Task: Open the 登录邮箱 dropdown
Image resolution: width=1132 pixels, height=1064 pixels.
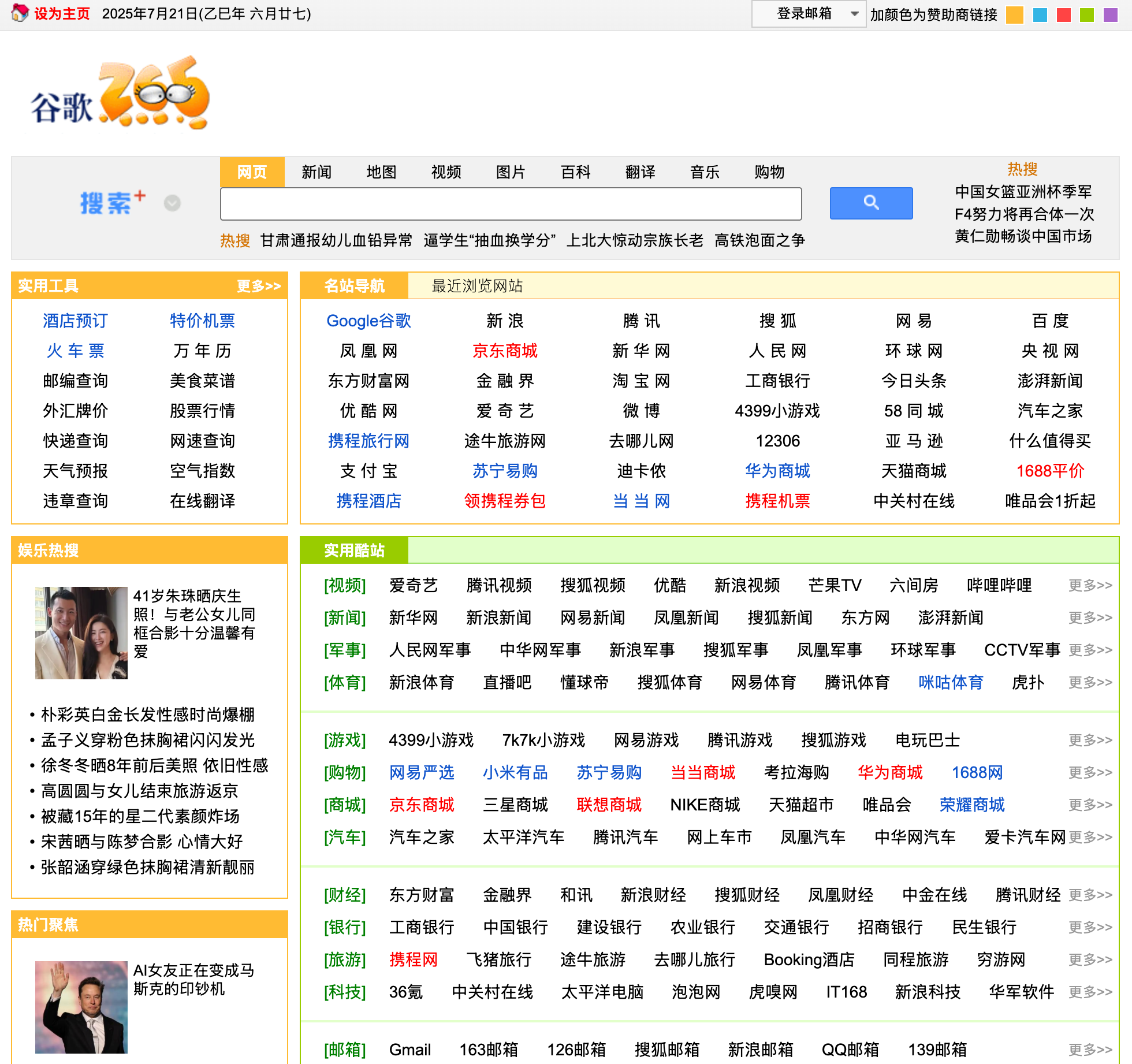Action: [809, 14]
